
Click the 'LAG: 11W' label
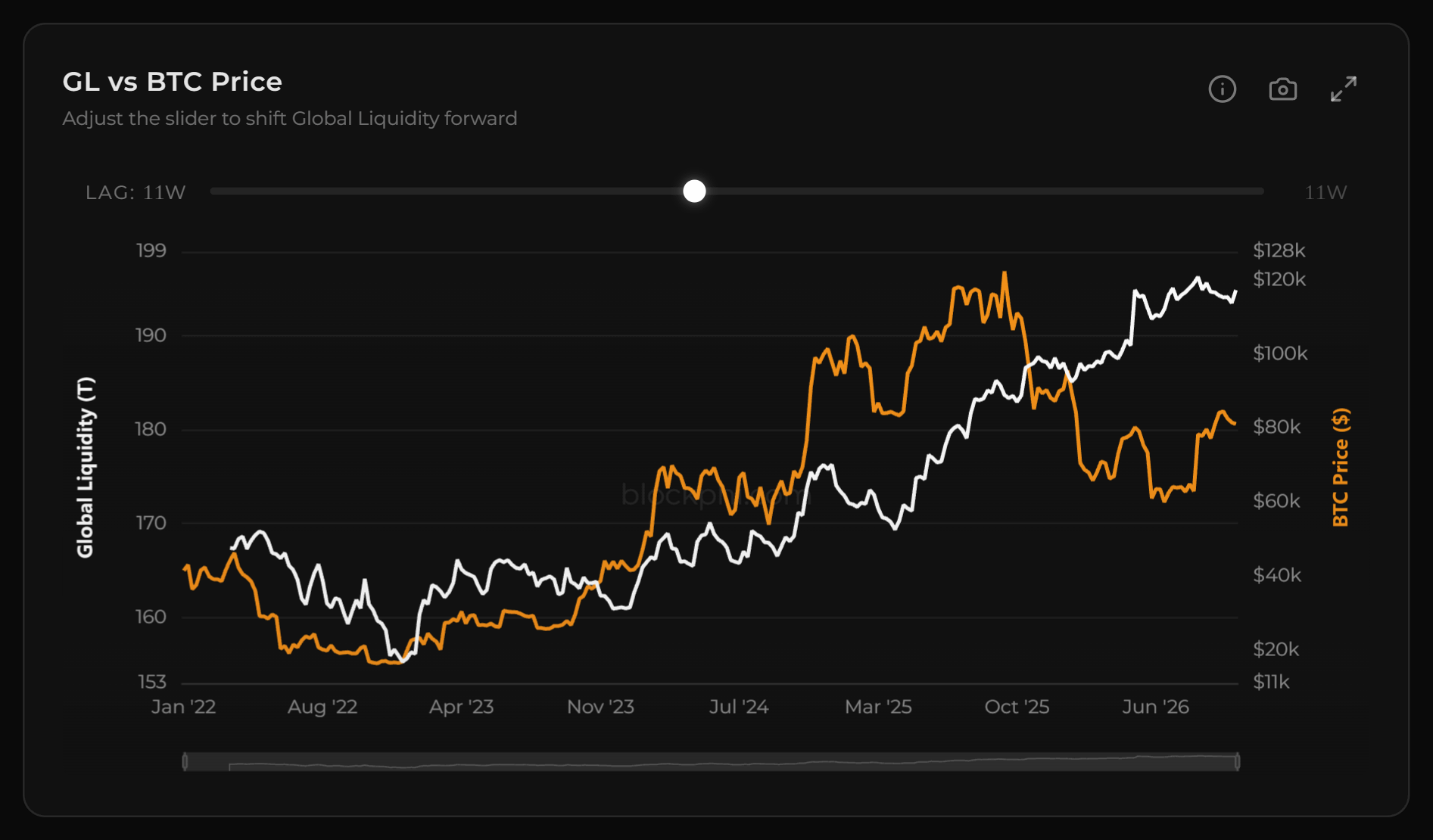tap(136, 192)
